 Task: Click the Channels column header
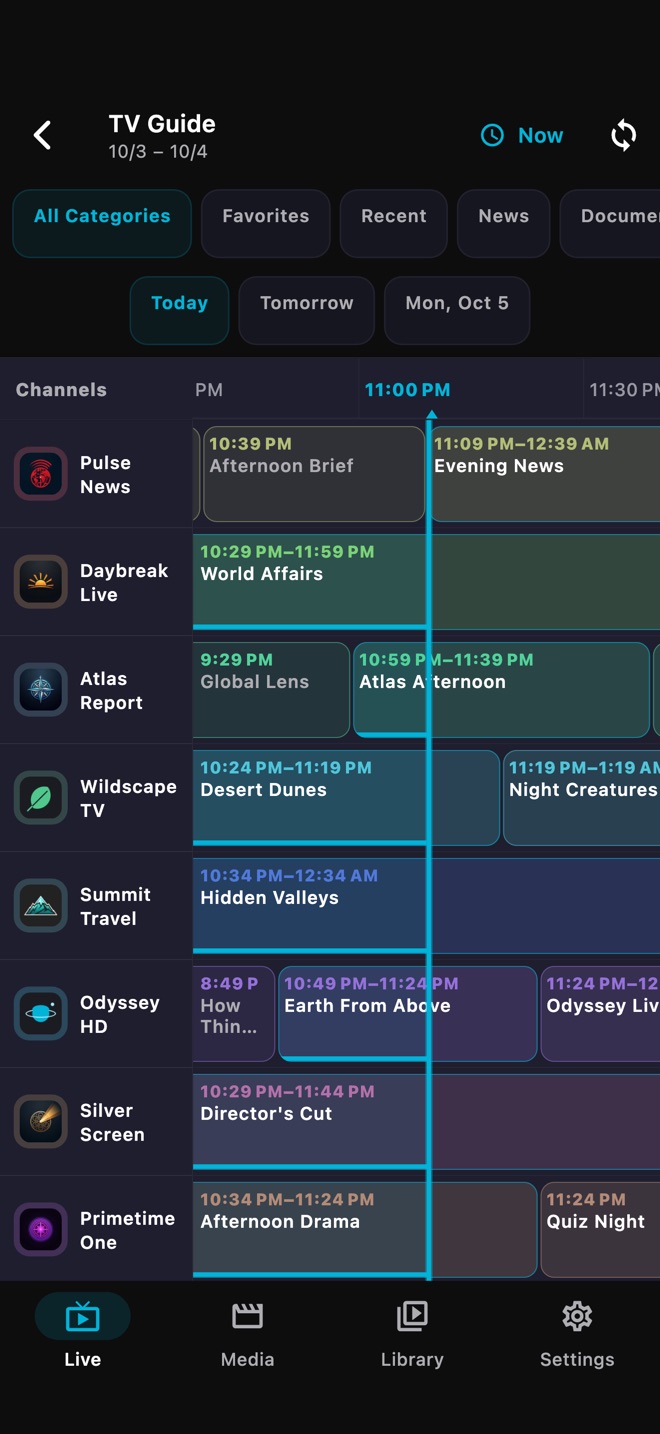tap(61, 390)
